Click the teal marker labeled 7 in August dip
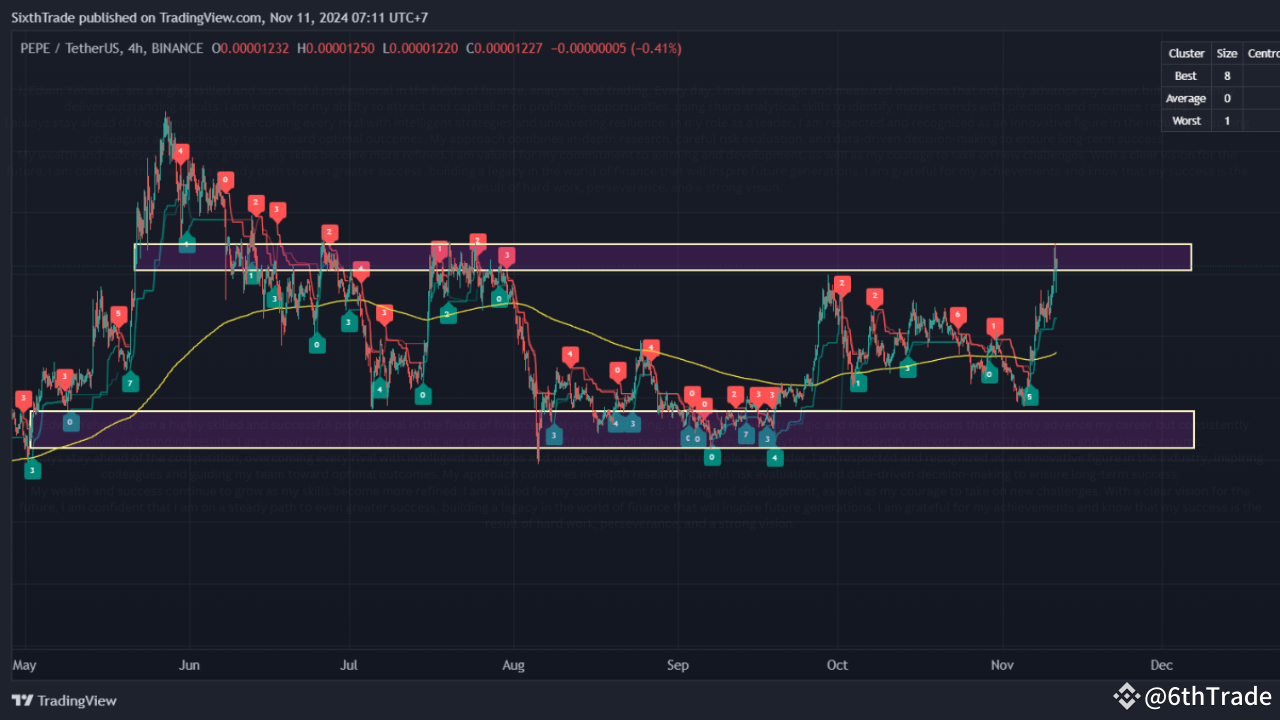The image size is (1280, 720). [x=745, y=433]
